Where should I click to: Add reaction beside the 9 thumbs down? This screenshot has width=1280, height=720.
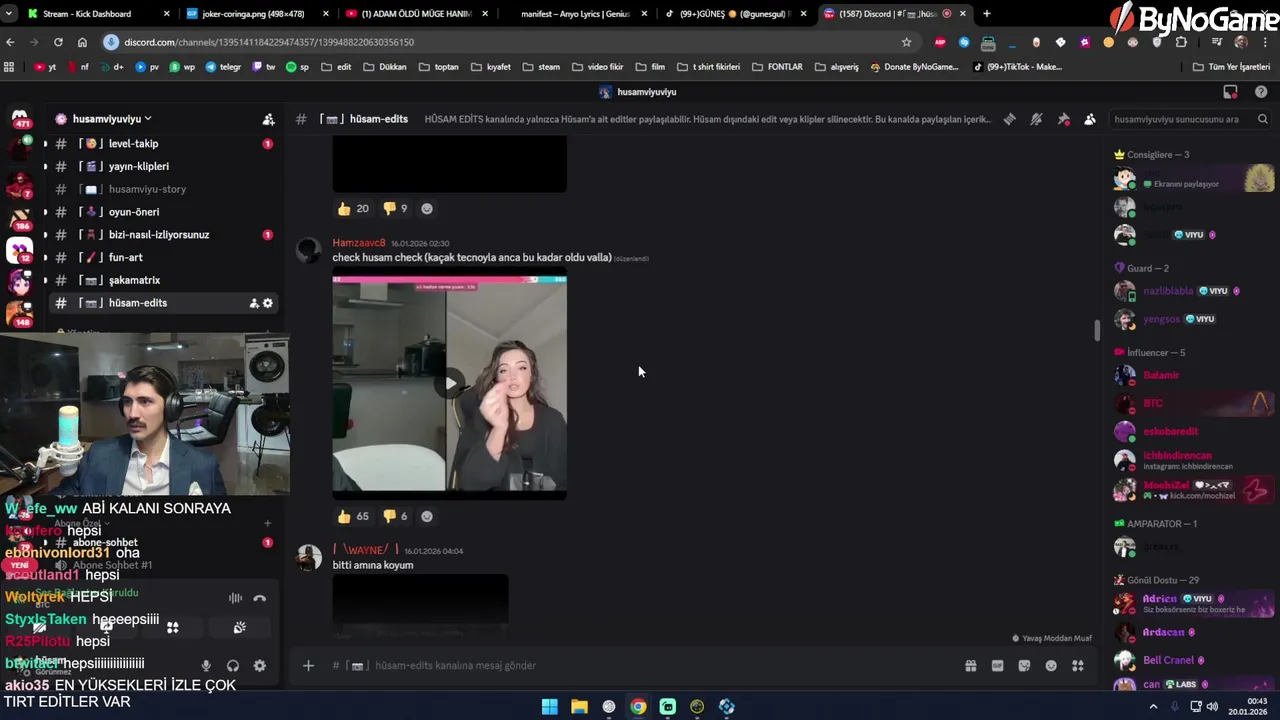click(x=427, y=208)
